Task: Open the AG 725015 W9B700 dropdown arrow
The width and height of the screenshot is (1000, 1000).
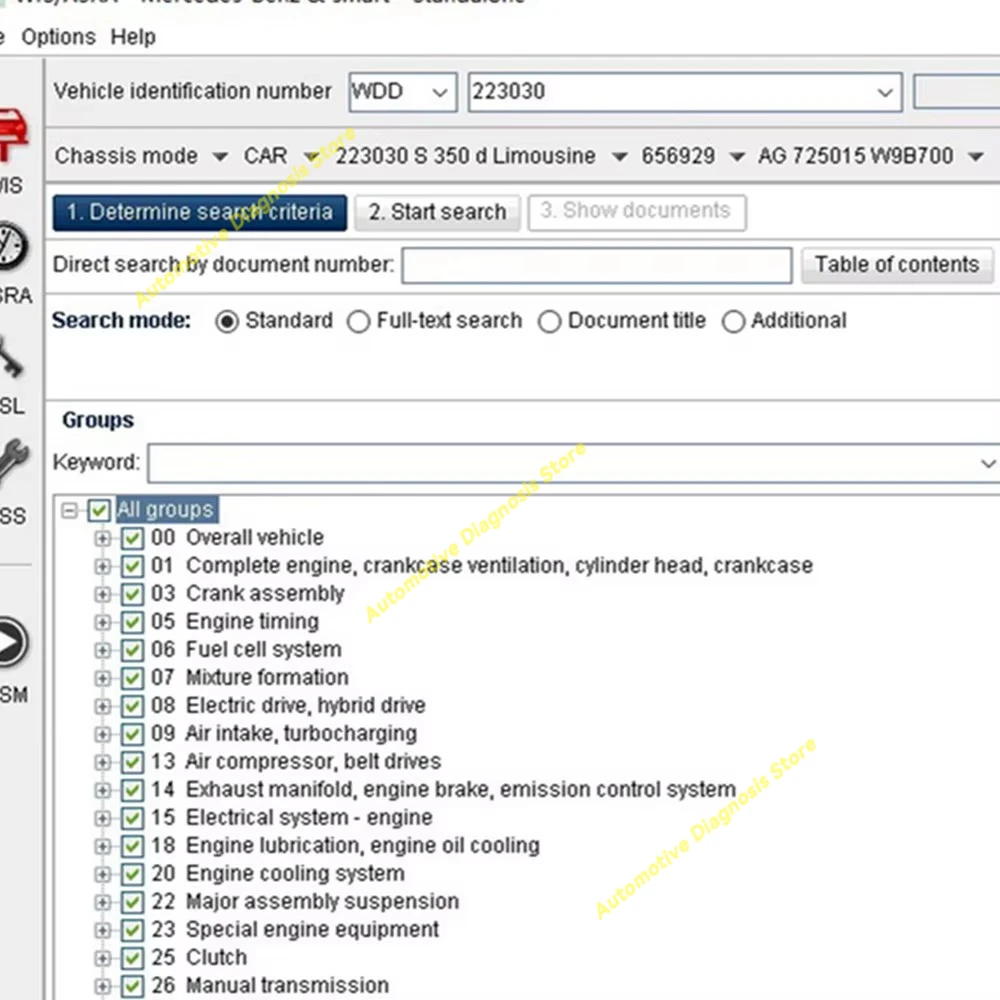Action: 975,156
